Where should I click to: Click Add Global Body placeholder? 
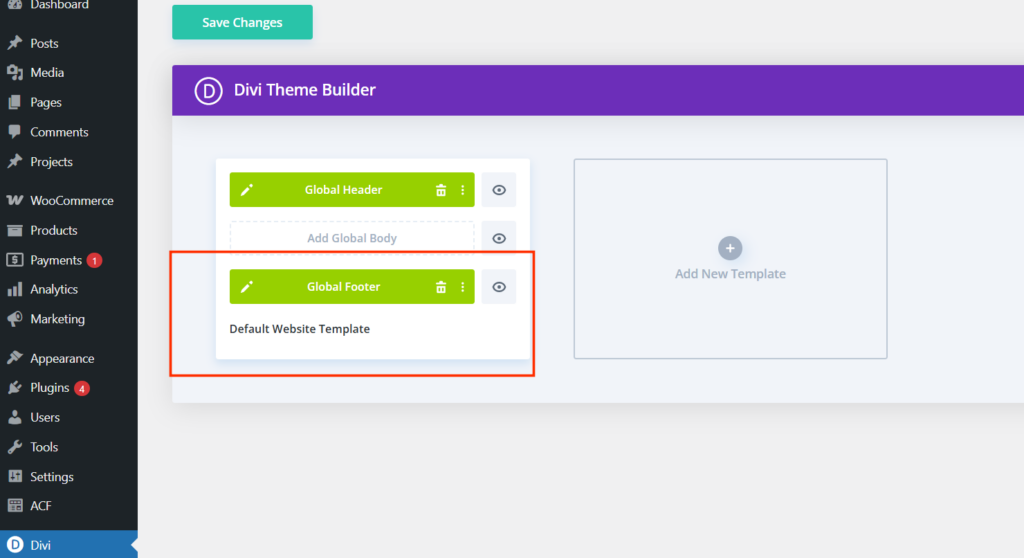click(x=352, y=238)
